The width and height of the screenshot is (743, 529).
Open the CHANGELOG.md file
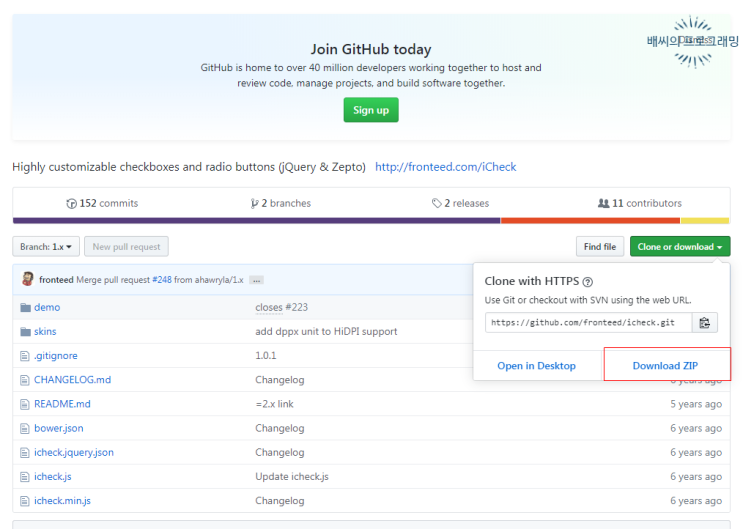(72, 380)
